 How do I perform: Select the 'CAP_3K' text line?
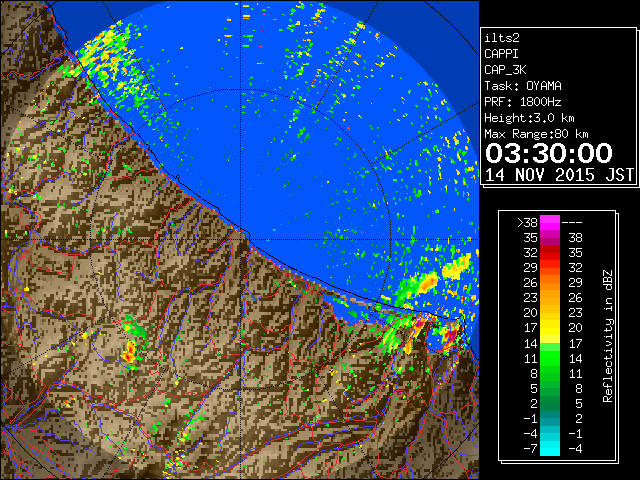(x=505, y=70)
